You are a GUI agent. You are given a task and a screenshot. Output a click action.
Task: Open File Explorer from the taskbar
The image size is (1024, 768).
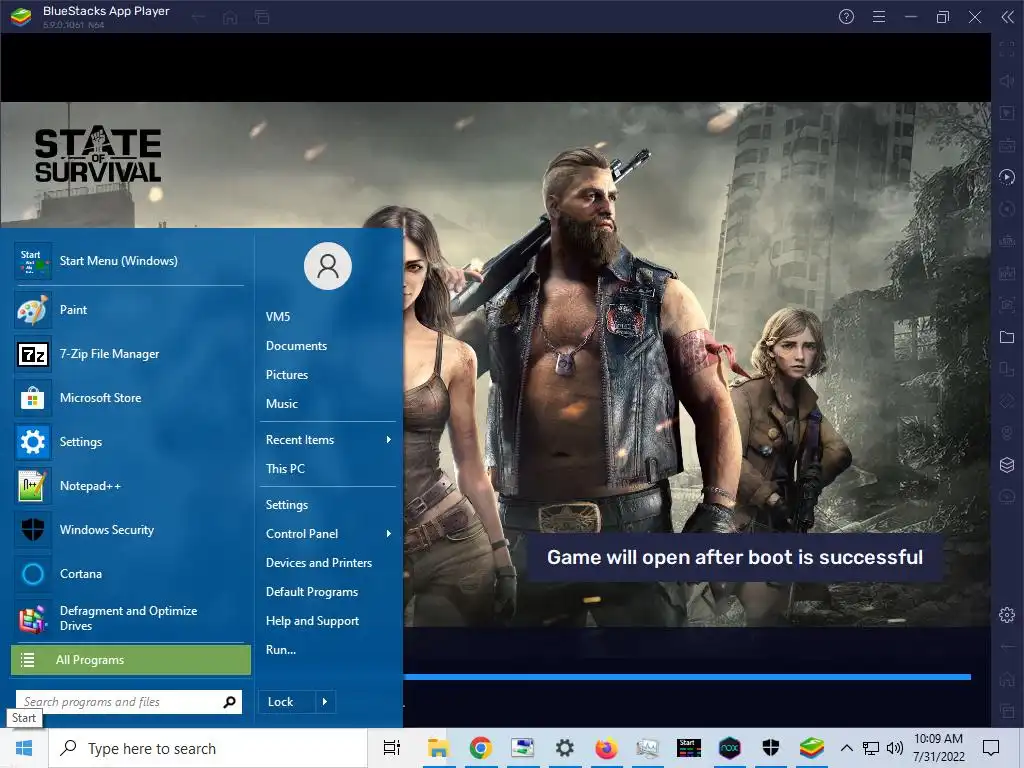click(x=438, y=748)
